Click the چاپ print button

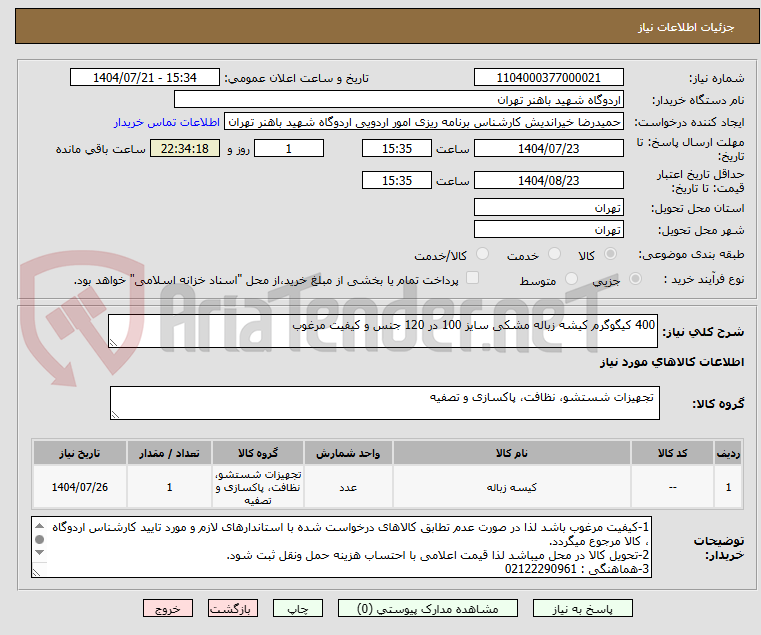[298, 608]
